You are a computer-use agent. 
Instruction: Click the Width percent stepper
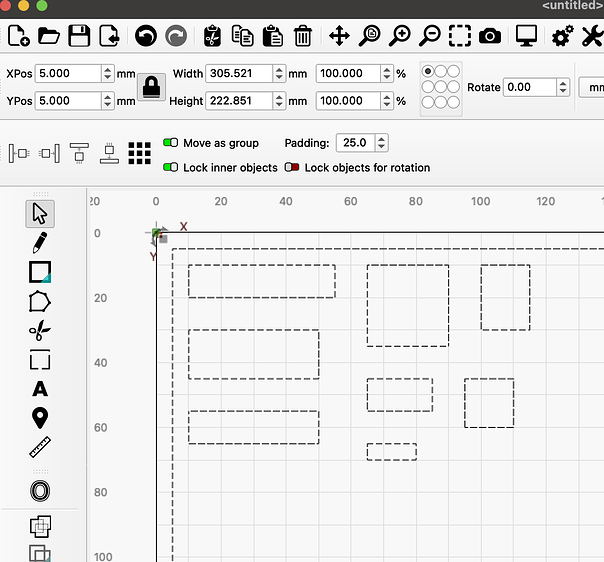tap(387, 73)
